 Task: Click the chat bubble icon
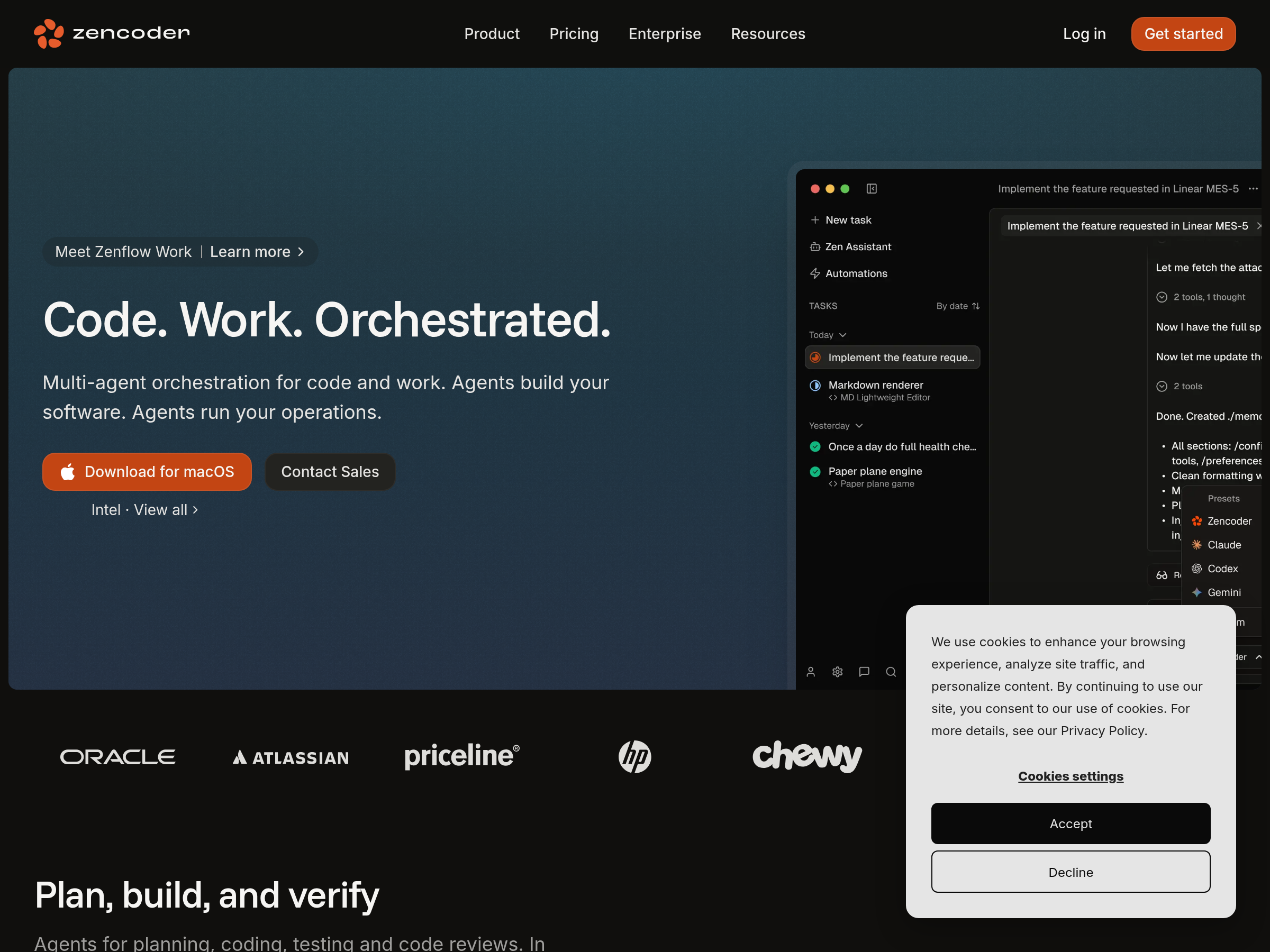tap(864, 671)
